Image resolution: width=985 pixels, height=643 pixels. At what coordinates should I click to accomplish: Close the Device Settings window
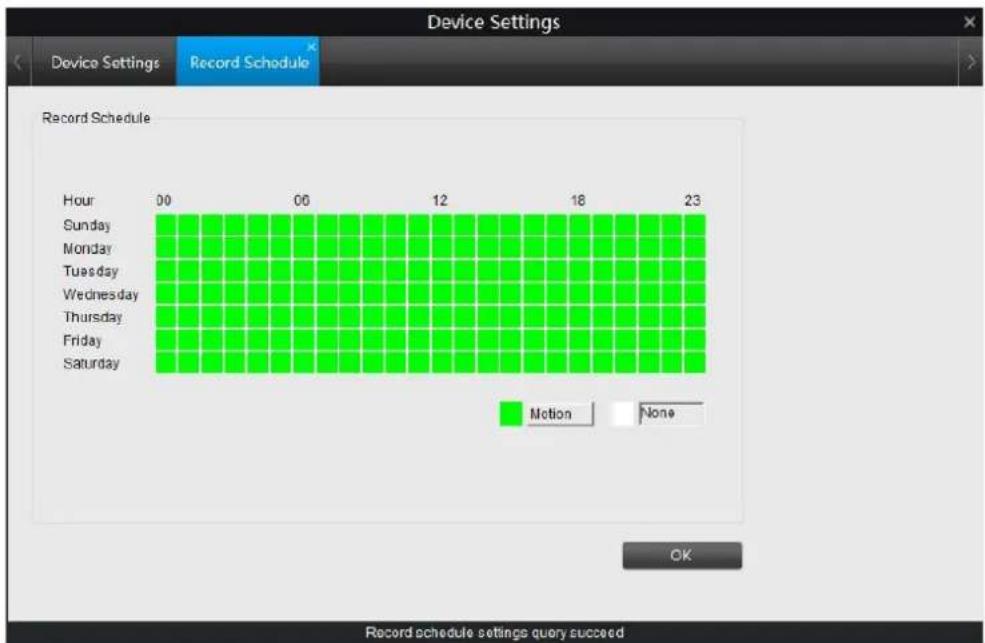tap(969, 22)
